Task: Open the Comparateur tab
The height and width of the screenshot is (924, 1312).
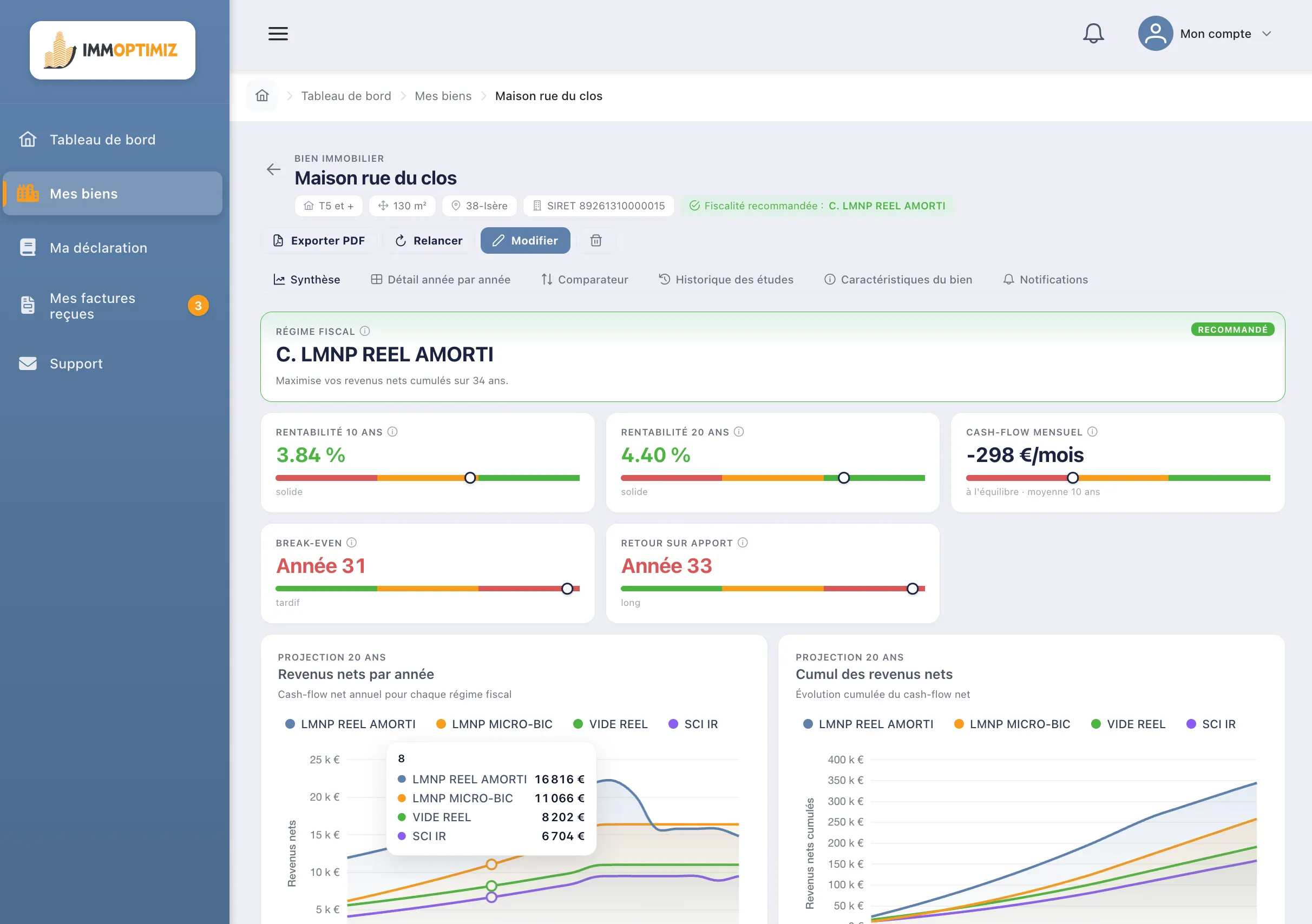Action: tap(585, 279)
